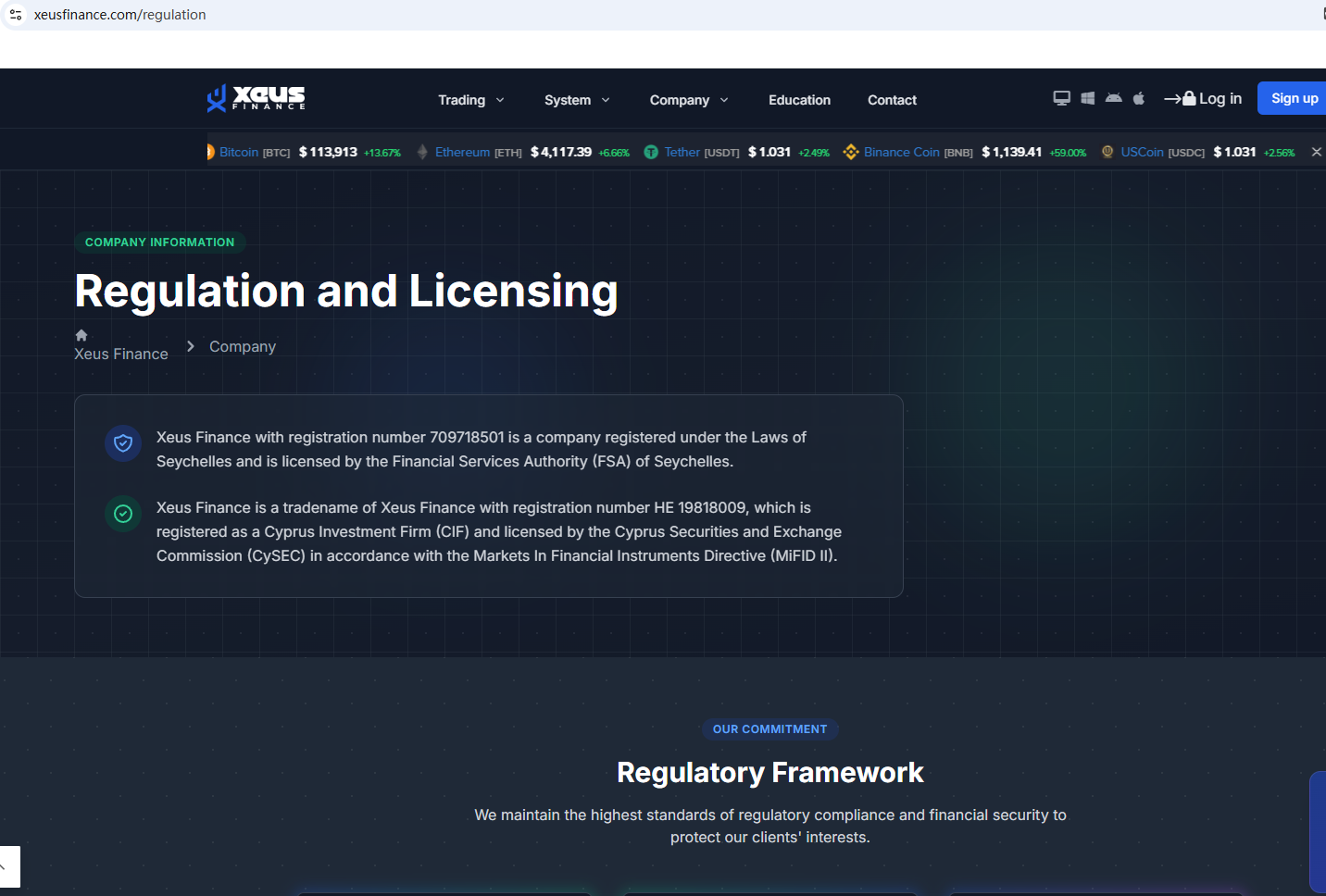Click the Log in link
Viewport: 1326px width, 896px height.
(1203, 99)
